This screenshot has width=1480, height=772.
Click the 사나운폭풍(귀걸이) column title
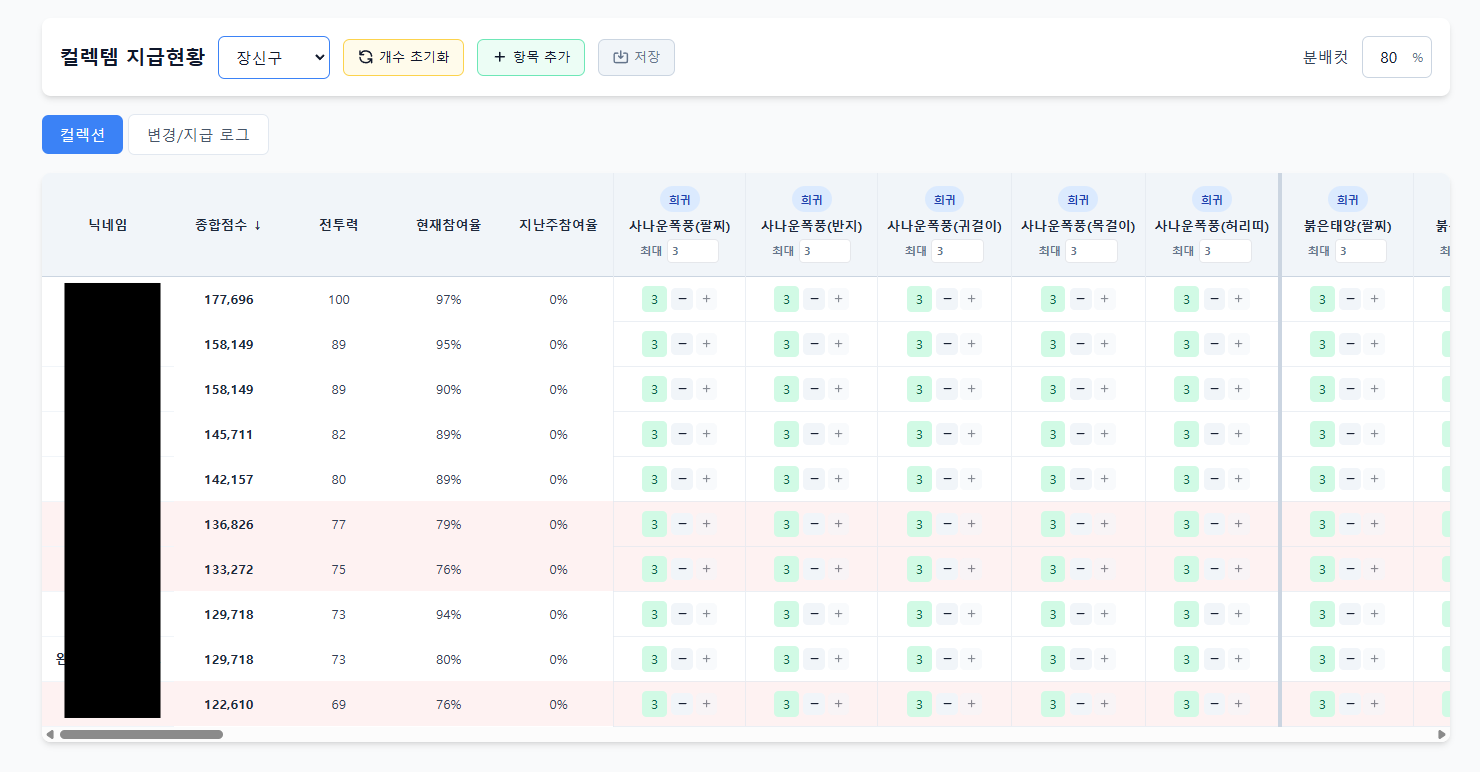click(944, 226)
